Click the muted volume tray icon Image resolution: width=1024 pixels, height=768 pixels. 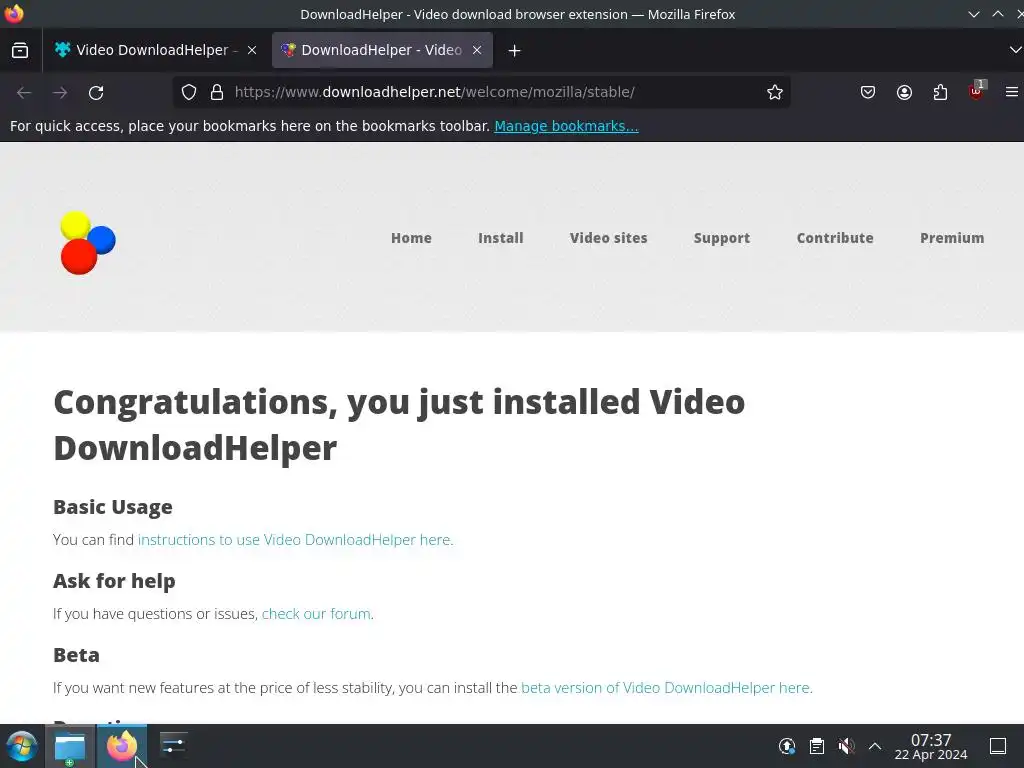tap(846, 746)
